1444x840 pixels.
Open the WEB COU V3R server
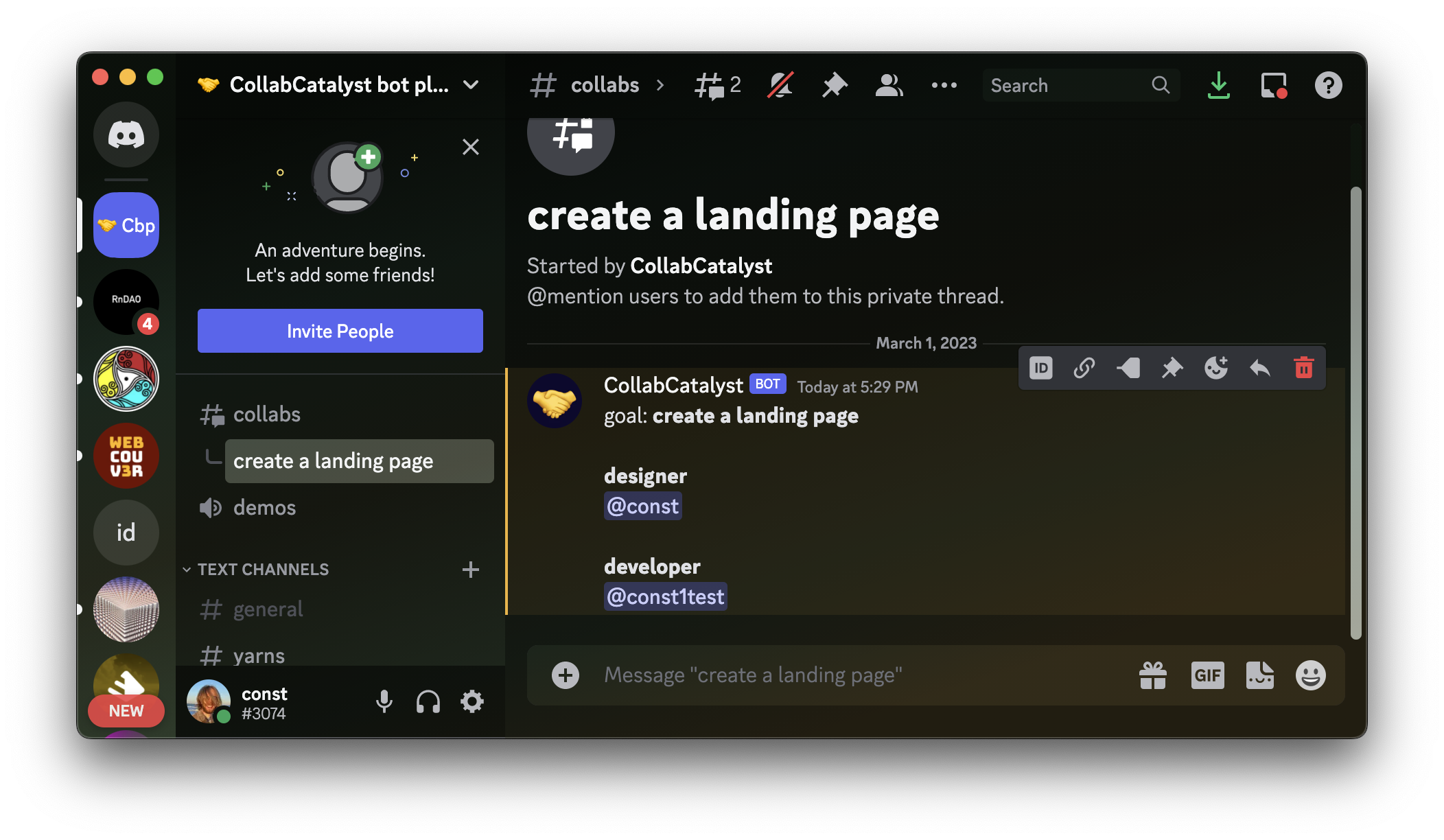[x=126, y=456]
